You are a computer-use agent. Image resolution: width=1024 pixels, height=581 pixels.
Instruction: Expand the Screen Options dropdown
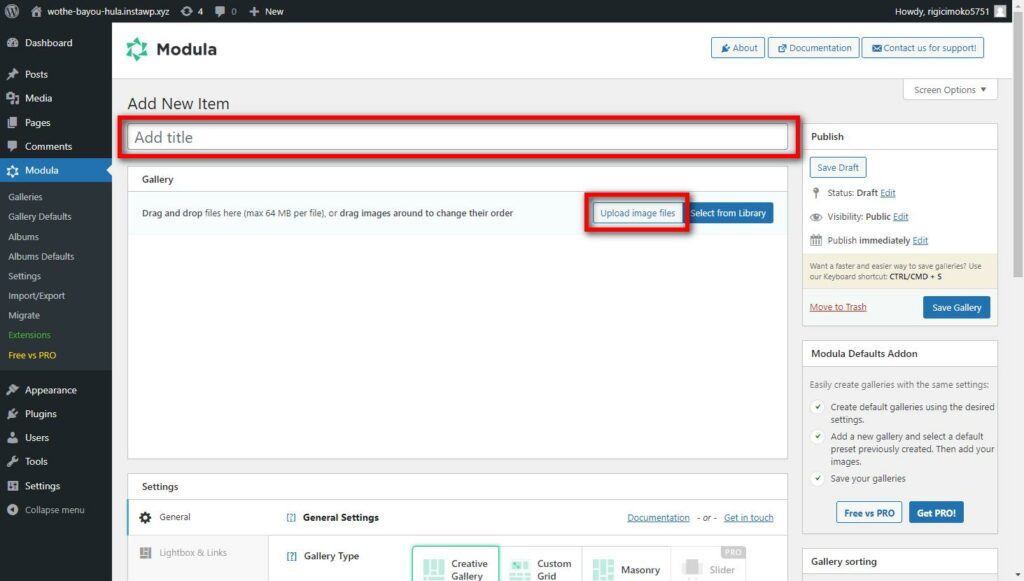(x=949, y=90)
